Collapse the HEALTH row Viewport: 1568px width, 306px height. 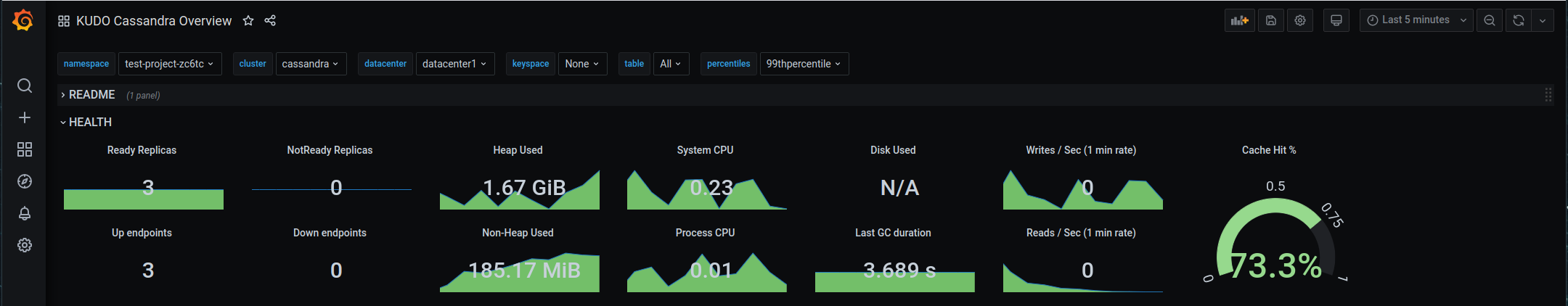coord(86,123)
